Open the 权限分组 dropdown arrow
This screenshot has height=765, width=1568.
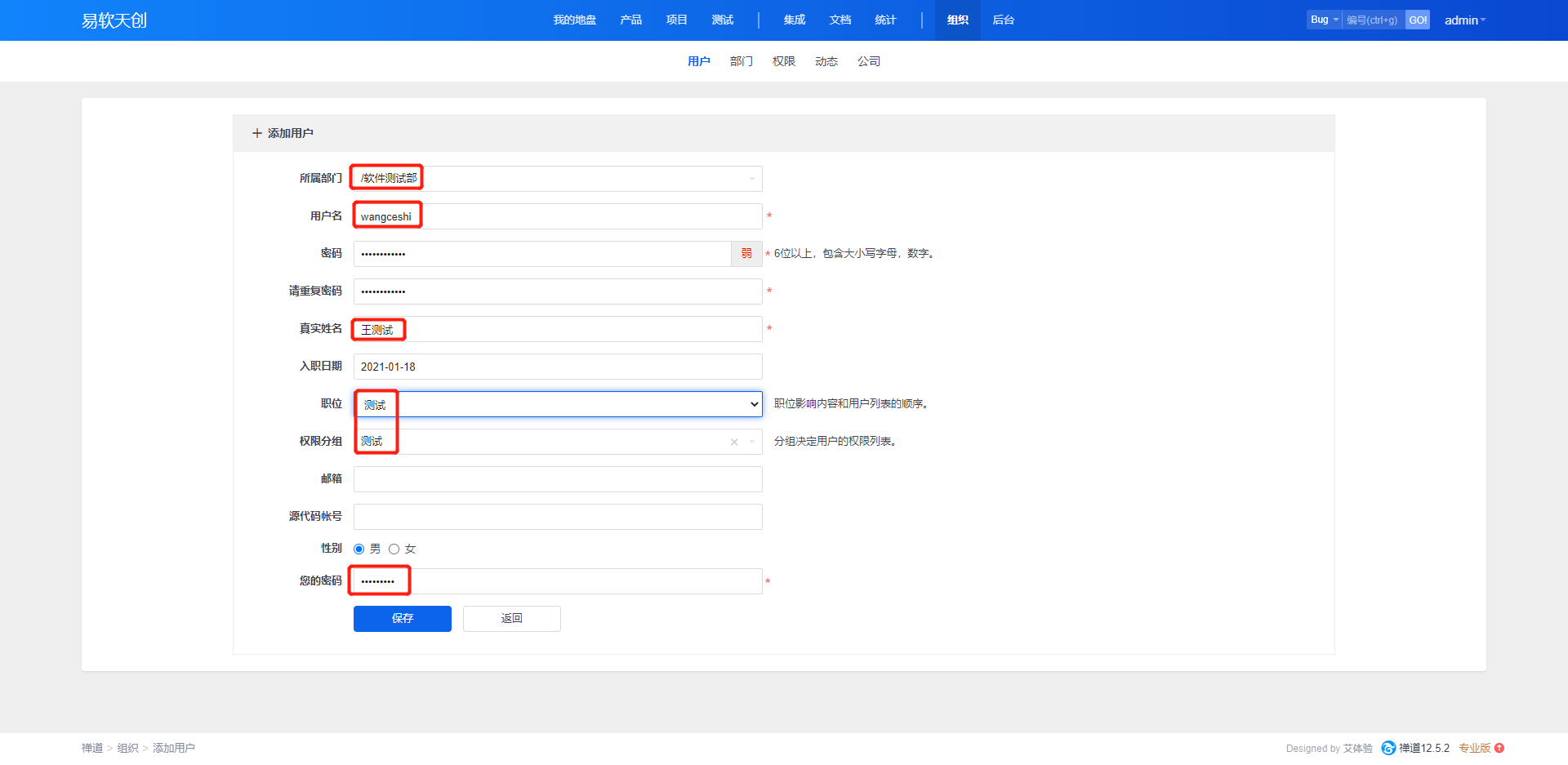tap(752, 442)
